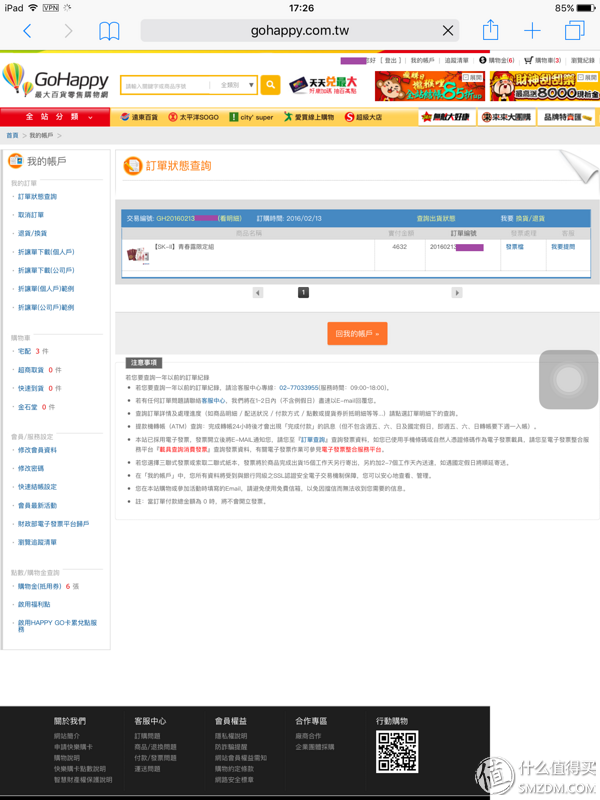The width and height of the screenshot is (600, 800).
Task: Open 我的帳戶 in the top bar
Action: (x=422, y=60)
